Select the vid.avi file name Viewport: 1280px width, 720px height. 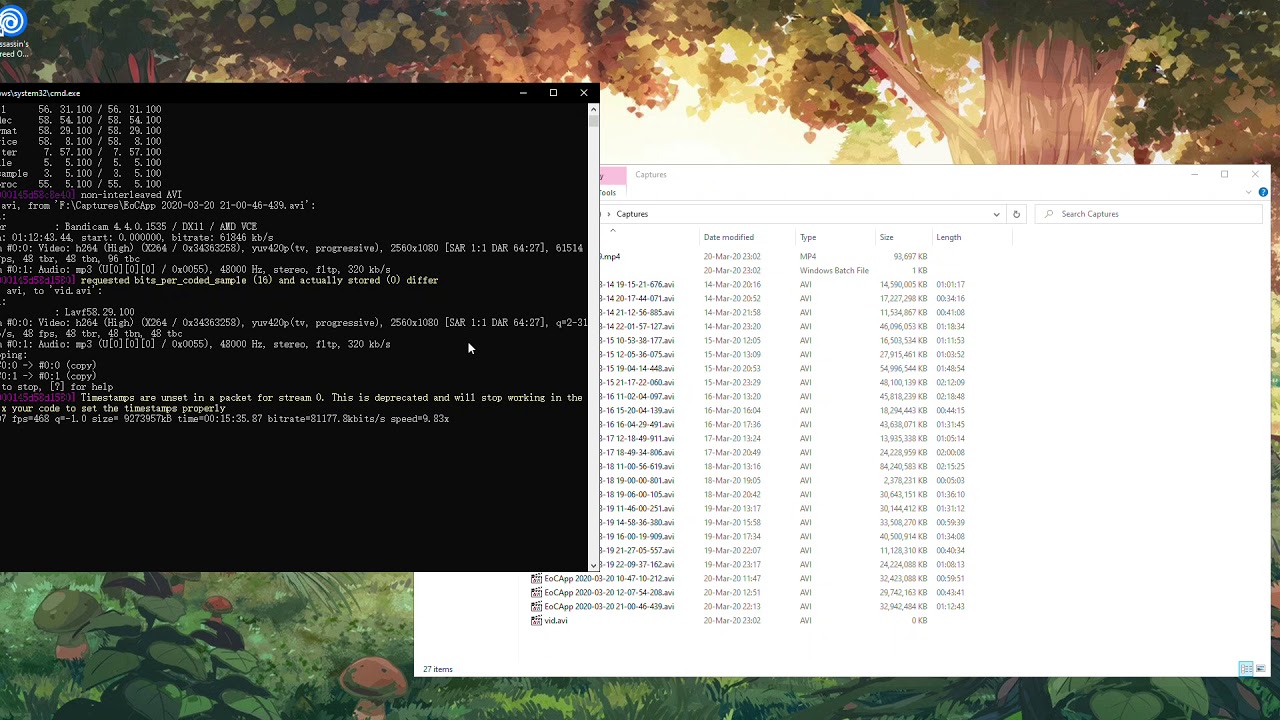tap(556, 620)
